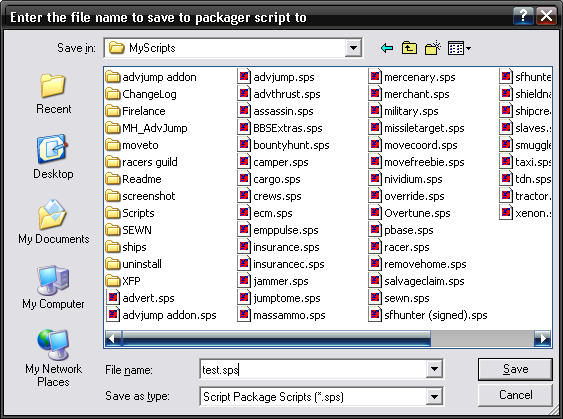Viewport: 563px width, 419px height.
Task: Open Recent places shortcut
Action: [x=53, y=94]
